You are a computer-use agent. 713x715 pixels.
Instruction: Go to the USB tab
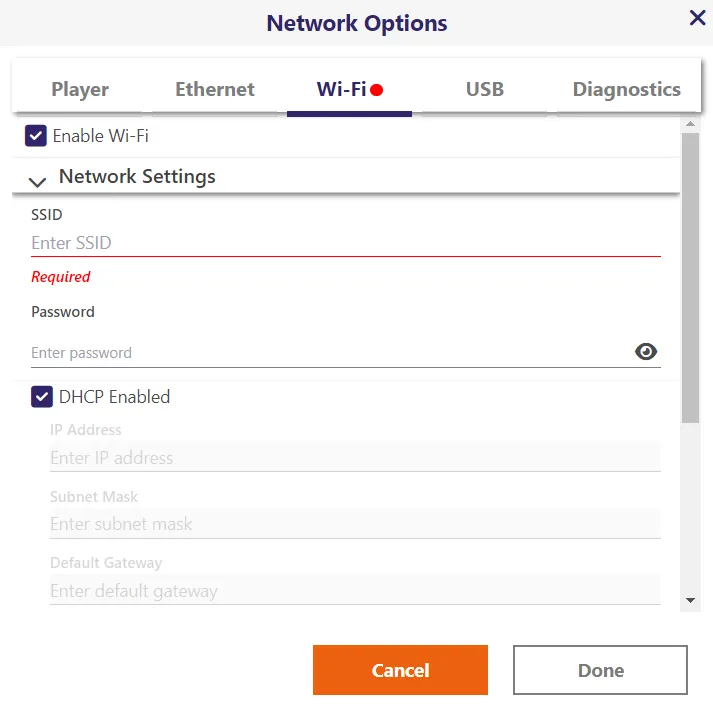pos(485,89)
